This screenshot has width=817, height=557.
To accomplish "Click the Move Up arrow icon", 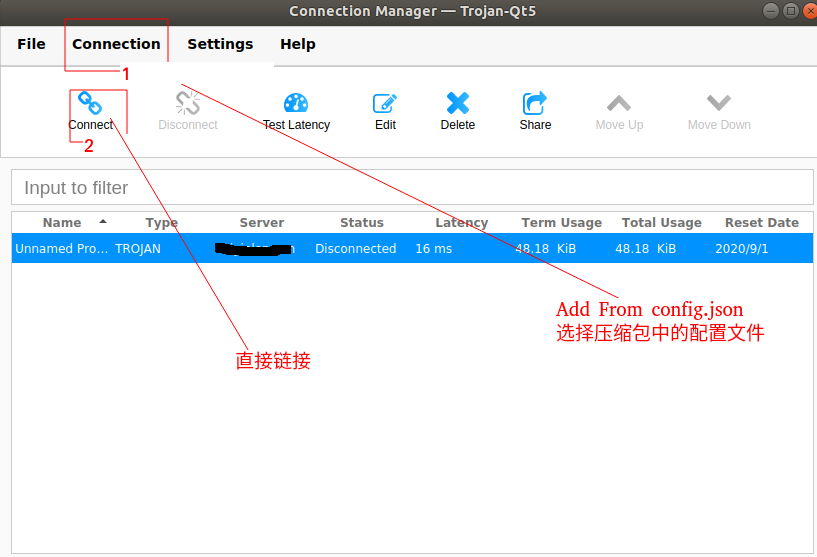I will click(x=619, y=103).
